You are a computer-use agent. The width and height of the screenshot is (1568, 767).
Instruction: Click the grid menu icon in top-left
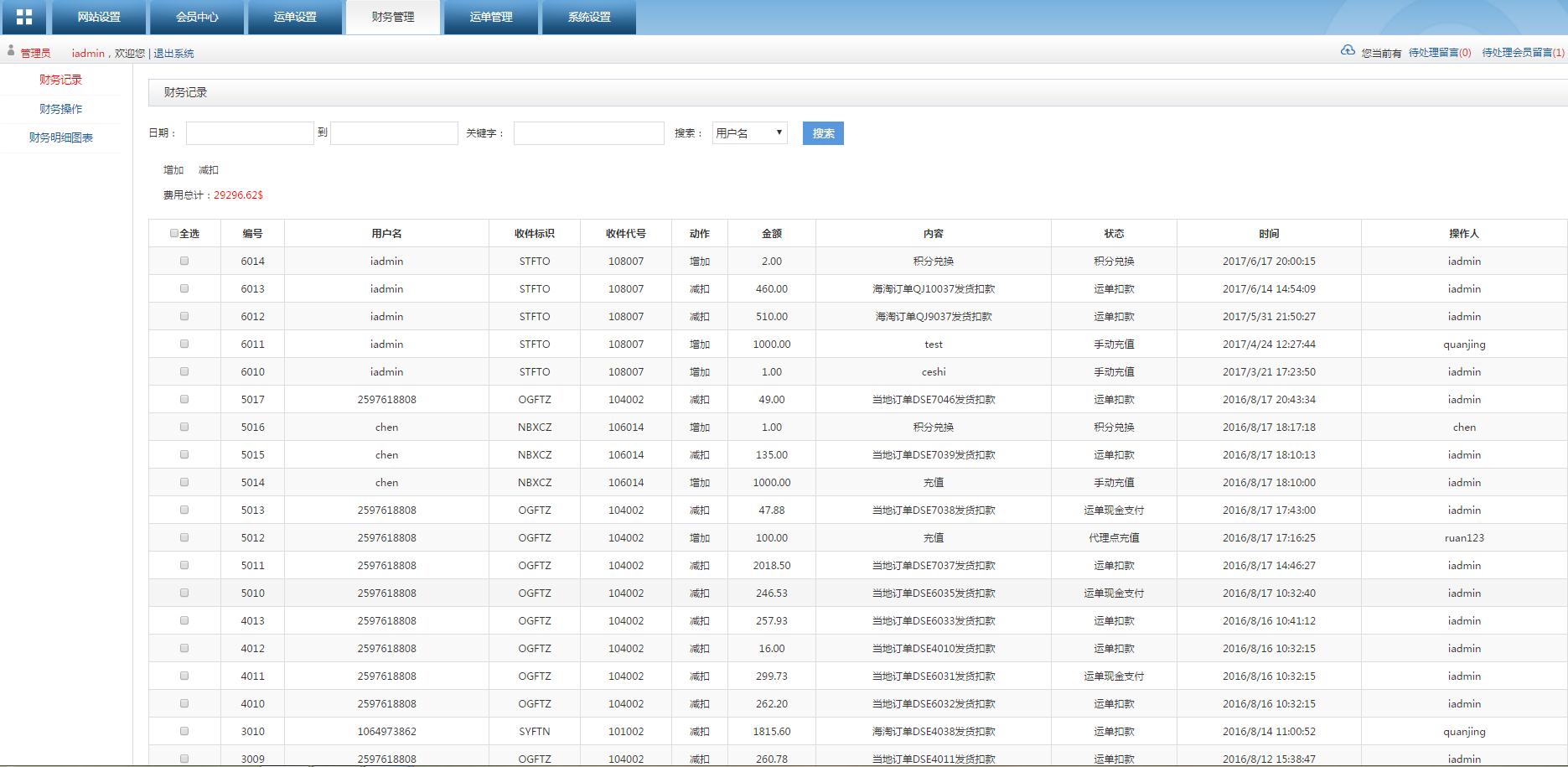click(x=24, y=17)
